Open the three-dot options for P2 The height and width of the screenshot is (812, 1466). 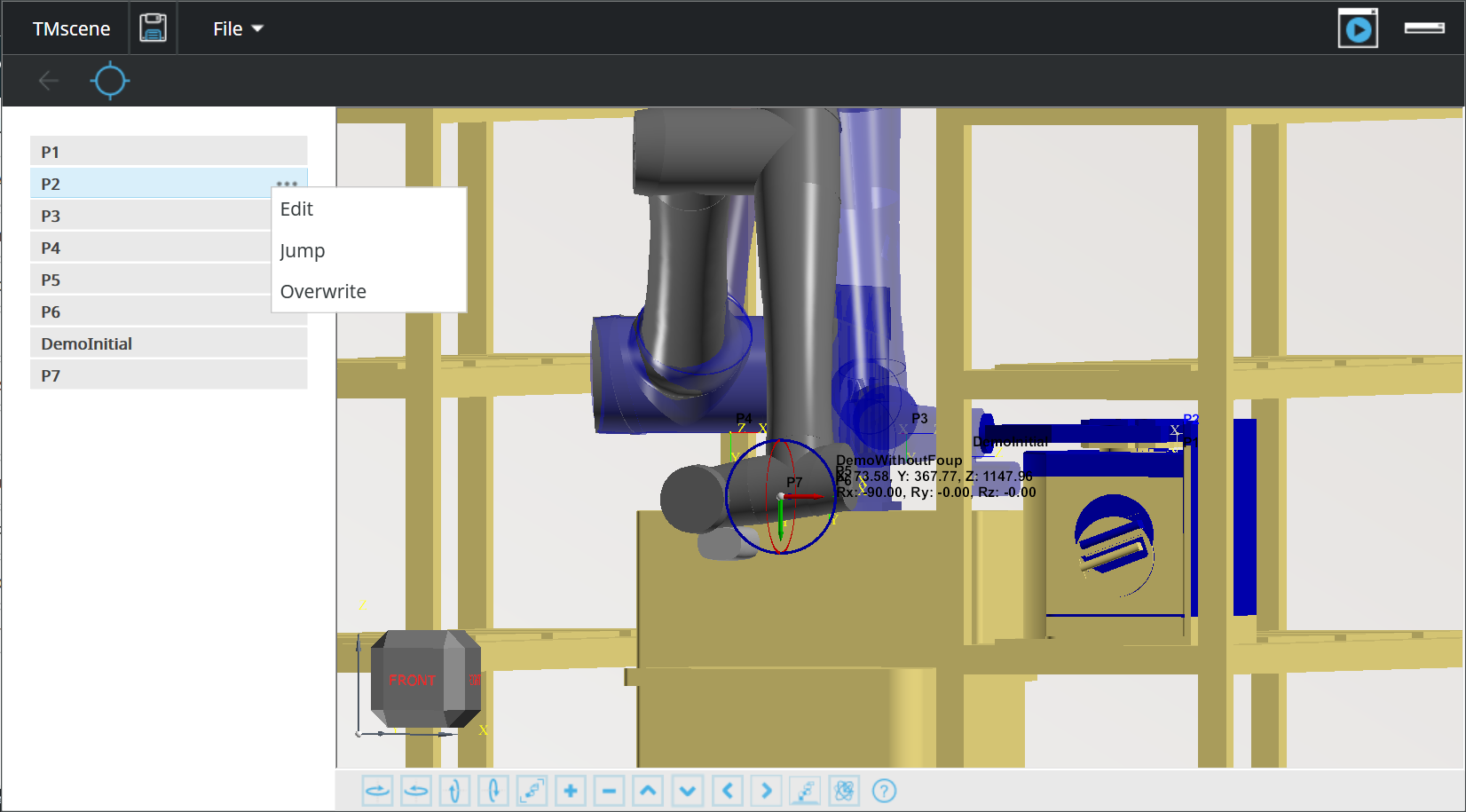(x=287, y=184)
